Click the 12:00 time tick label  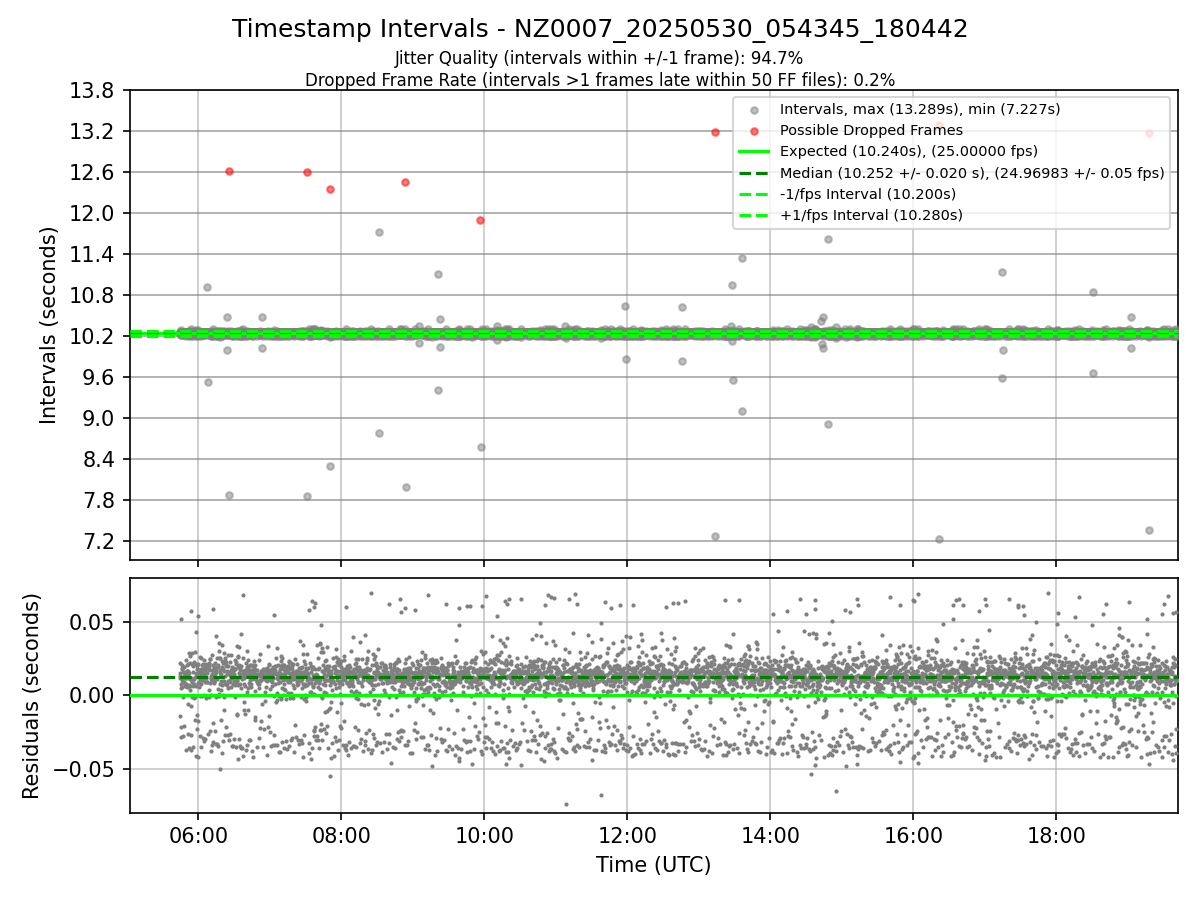[627, 835]
